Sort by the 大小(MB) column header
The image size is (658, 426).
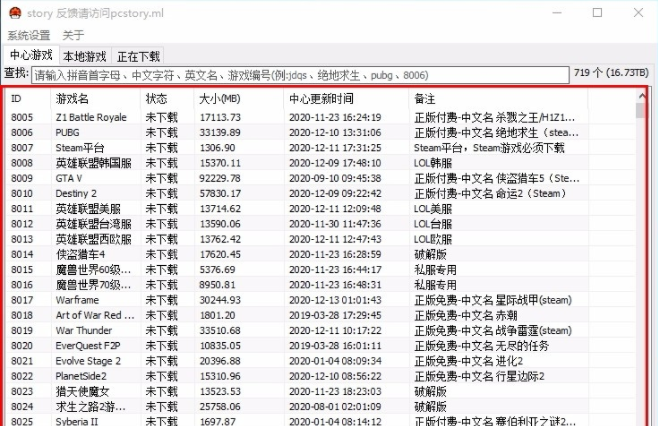tap(239, 99)
